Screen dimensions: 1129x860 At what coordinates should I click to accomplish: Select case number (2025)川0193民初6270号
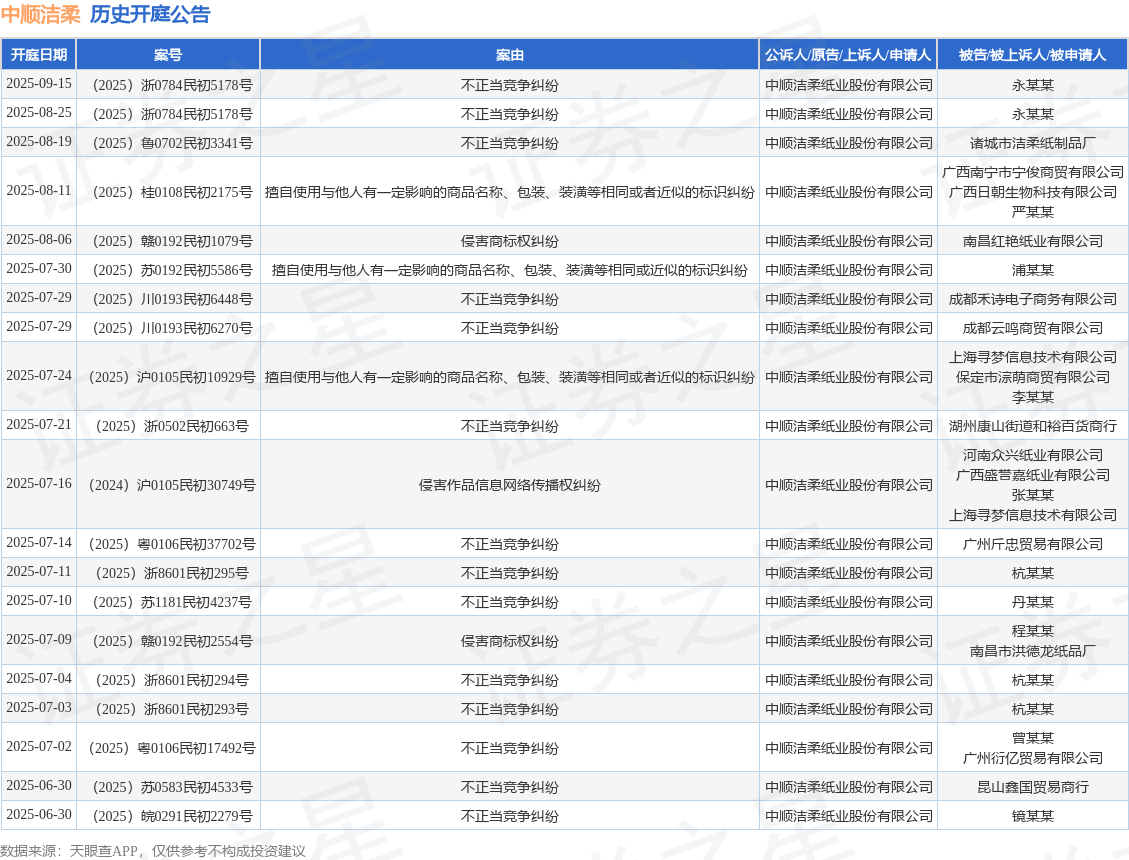pos(168,328)
